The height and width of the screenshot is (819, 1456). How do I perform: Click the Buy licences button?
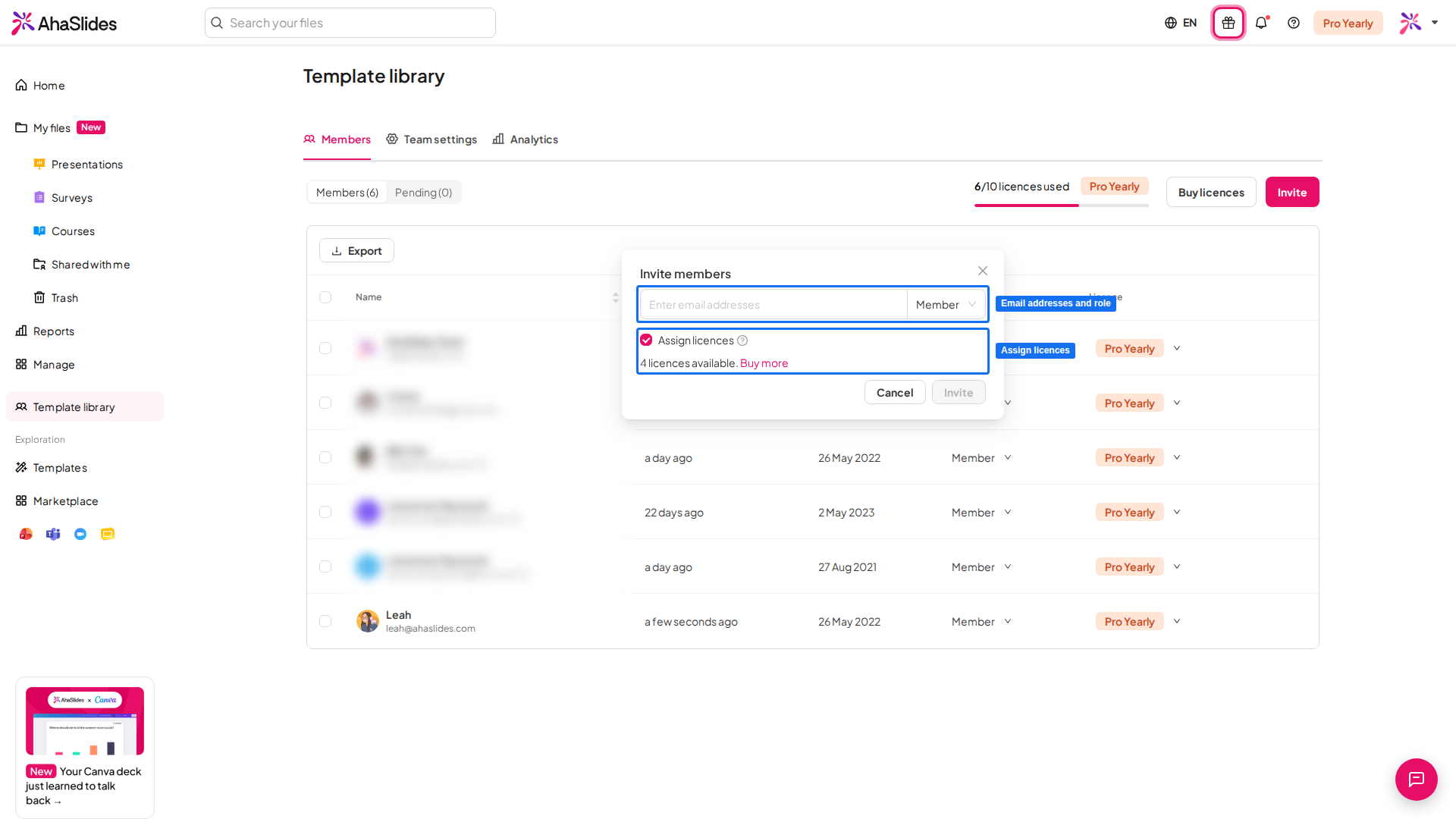[x=1211, y=192]
